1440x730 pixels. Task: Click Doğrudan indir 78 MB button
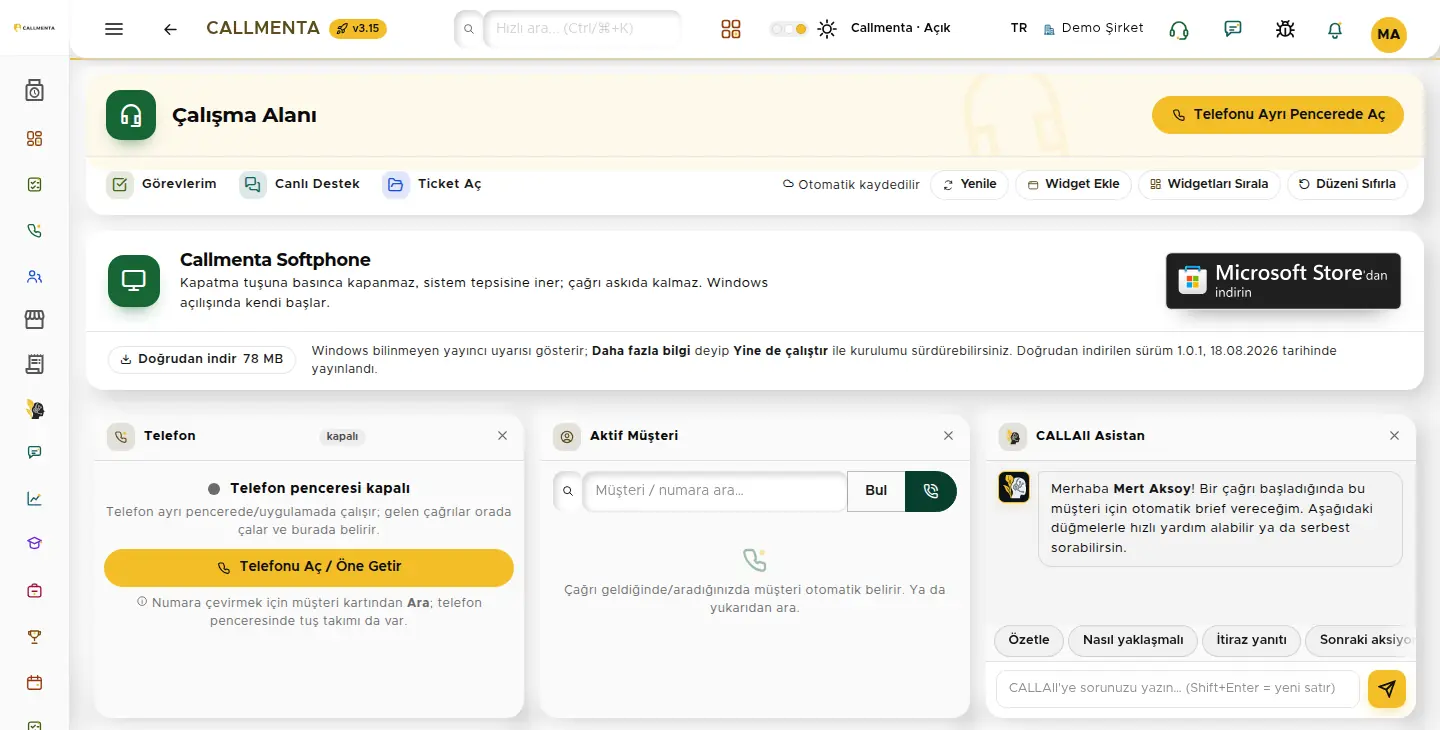(201, 359)
